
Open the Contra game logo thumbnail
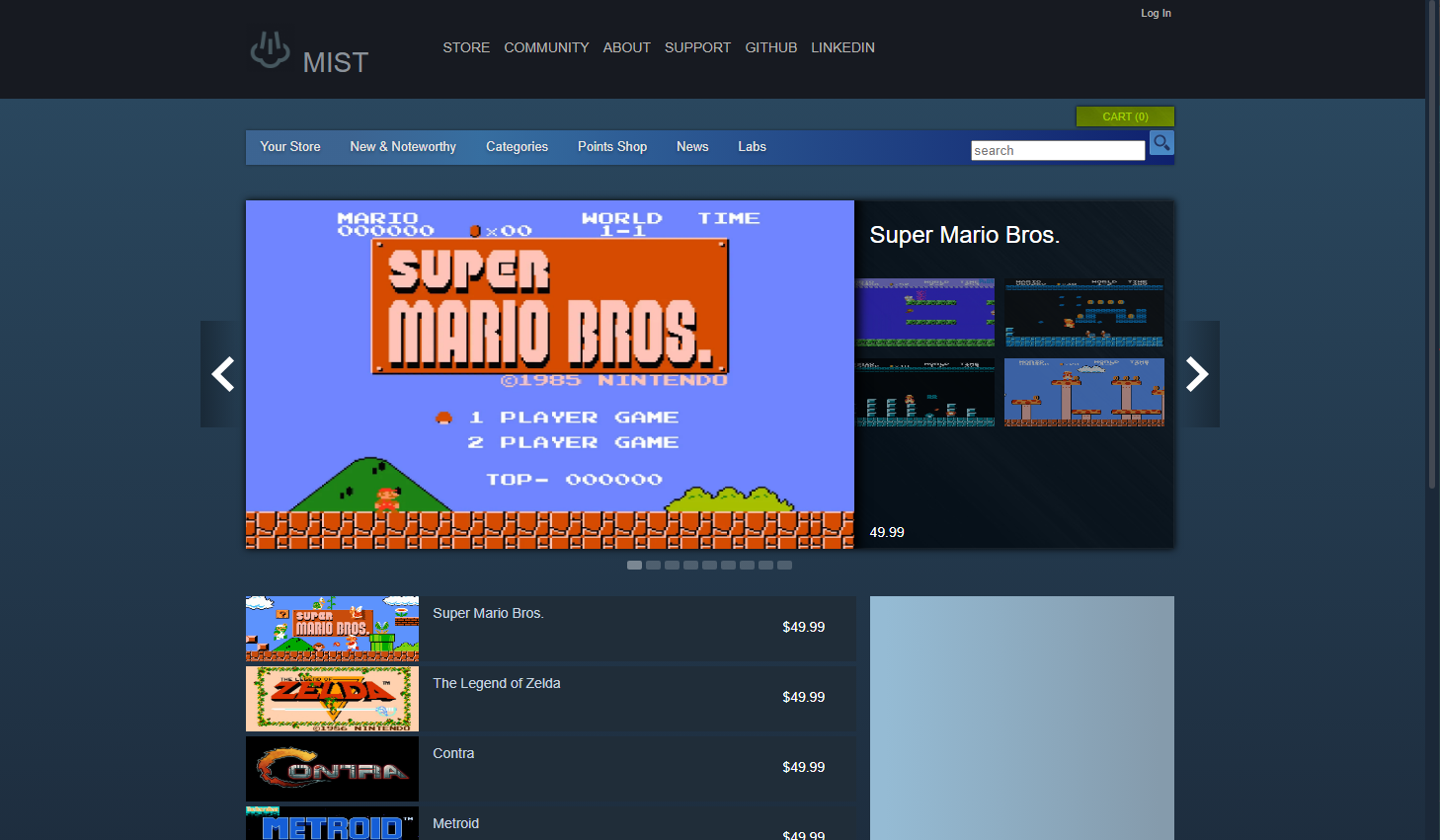[x=332, y=768]
